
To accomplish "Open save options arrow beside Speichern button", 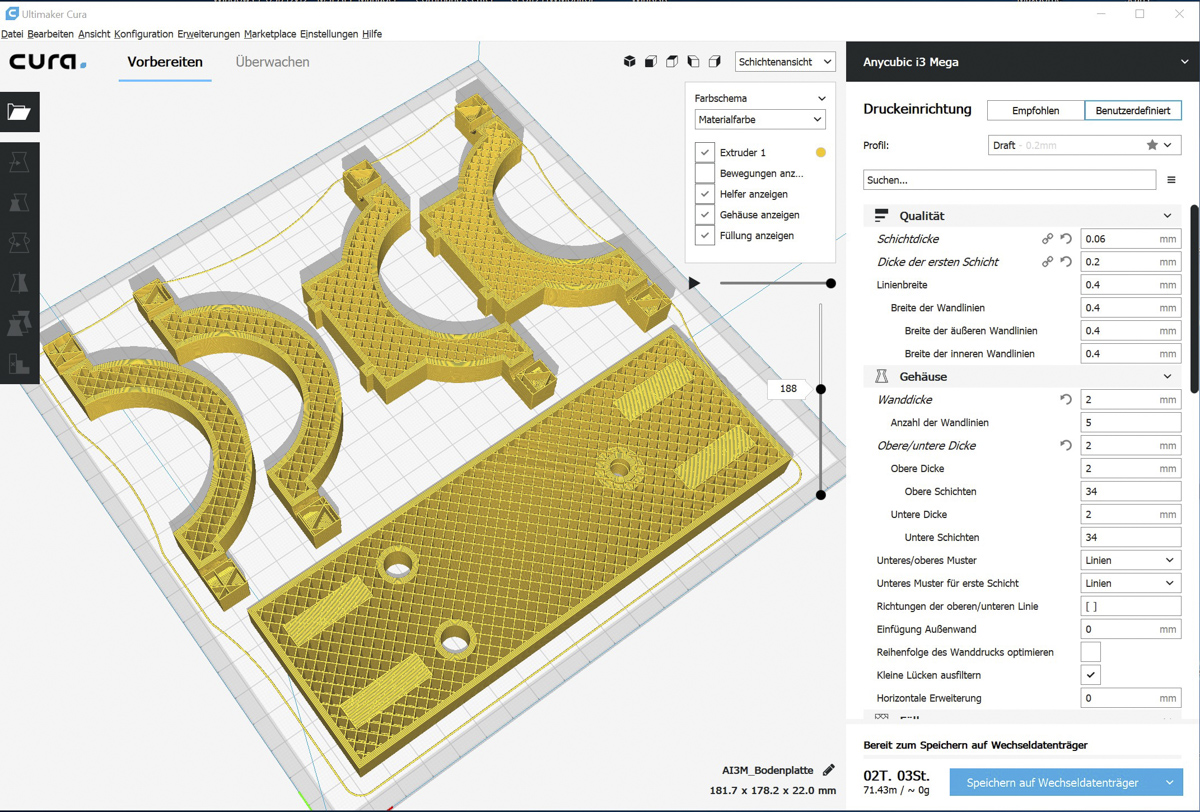I will [x=1170, y=783].
